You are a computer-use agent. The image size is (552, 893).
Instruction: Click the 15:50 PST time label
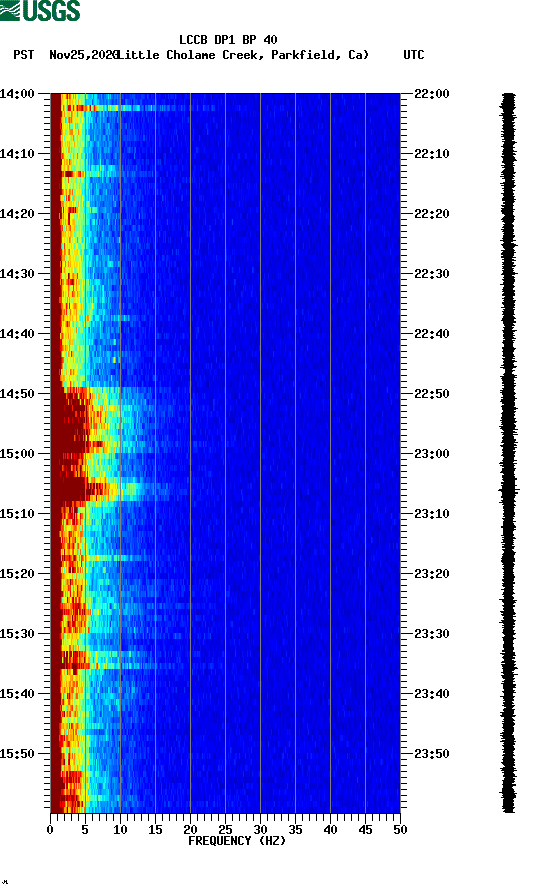click(17, 753)
